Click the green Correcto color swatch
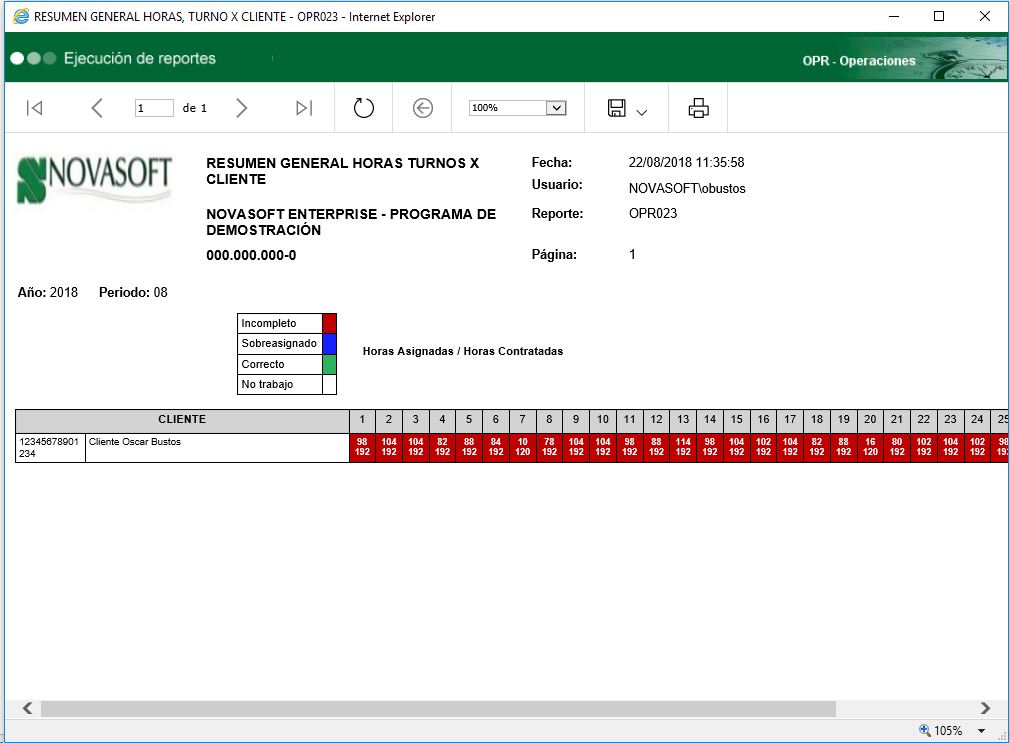Screen dimensions: 1010x743 pos(330,365)
